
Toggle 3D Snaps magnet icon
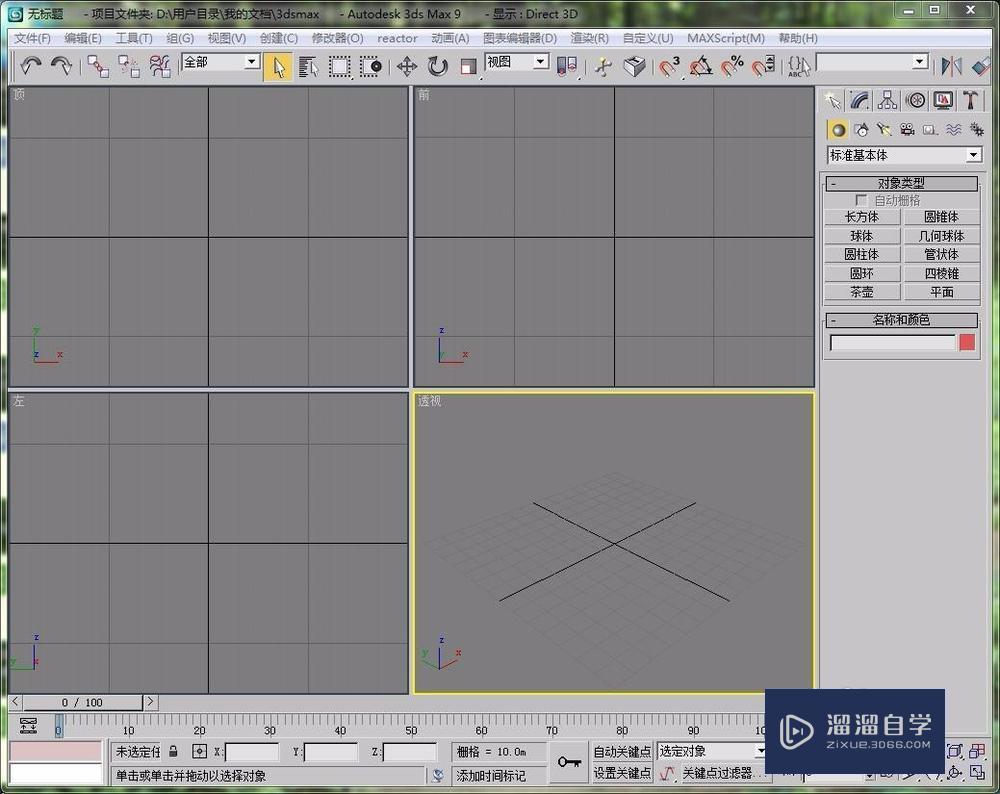pyautogui.click(x=670, y=66)
